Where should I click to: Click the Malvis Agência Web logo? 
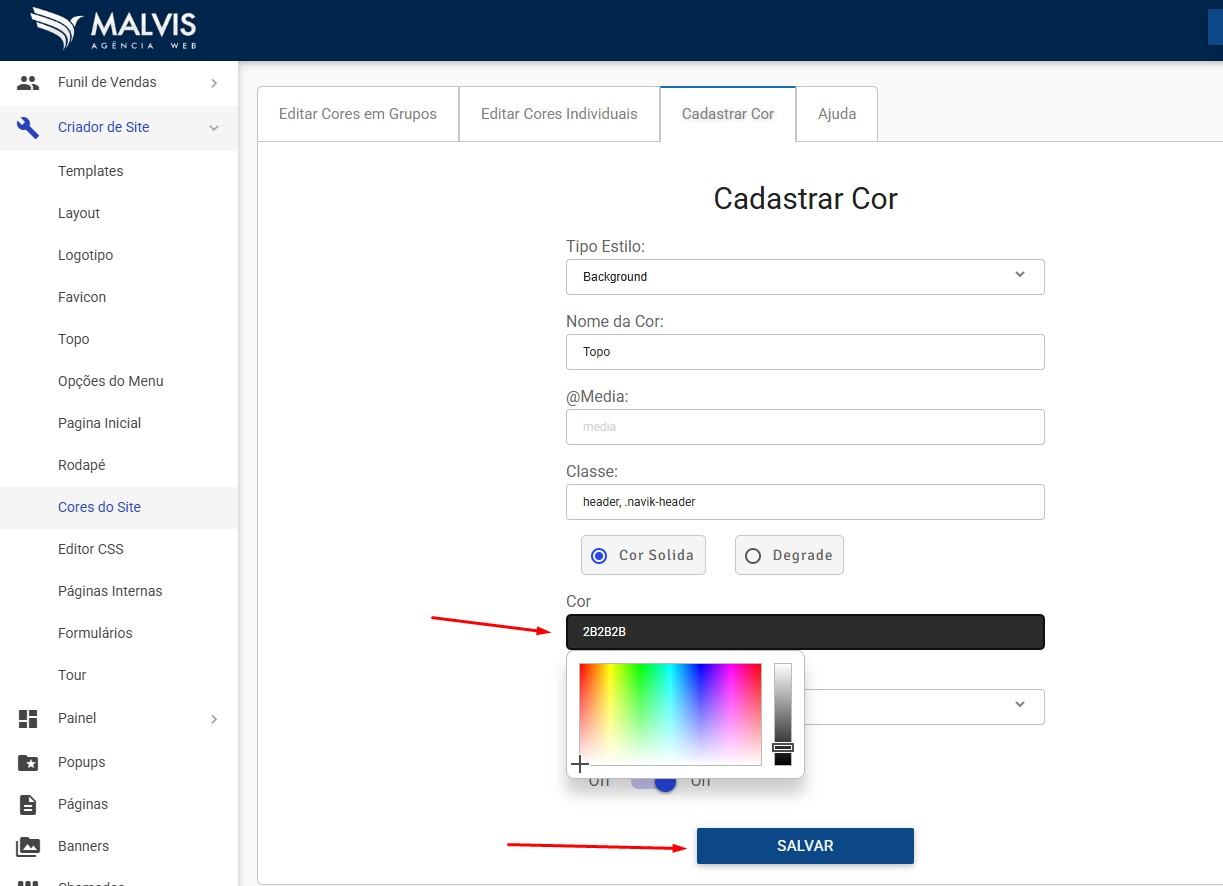pyautogui.click(x=113, y=29)
